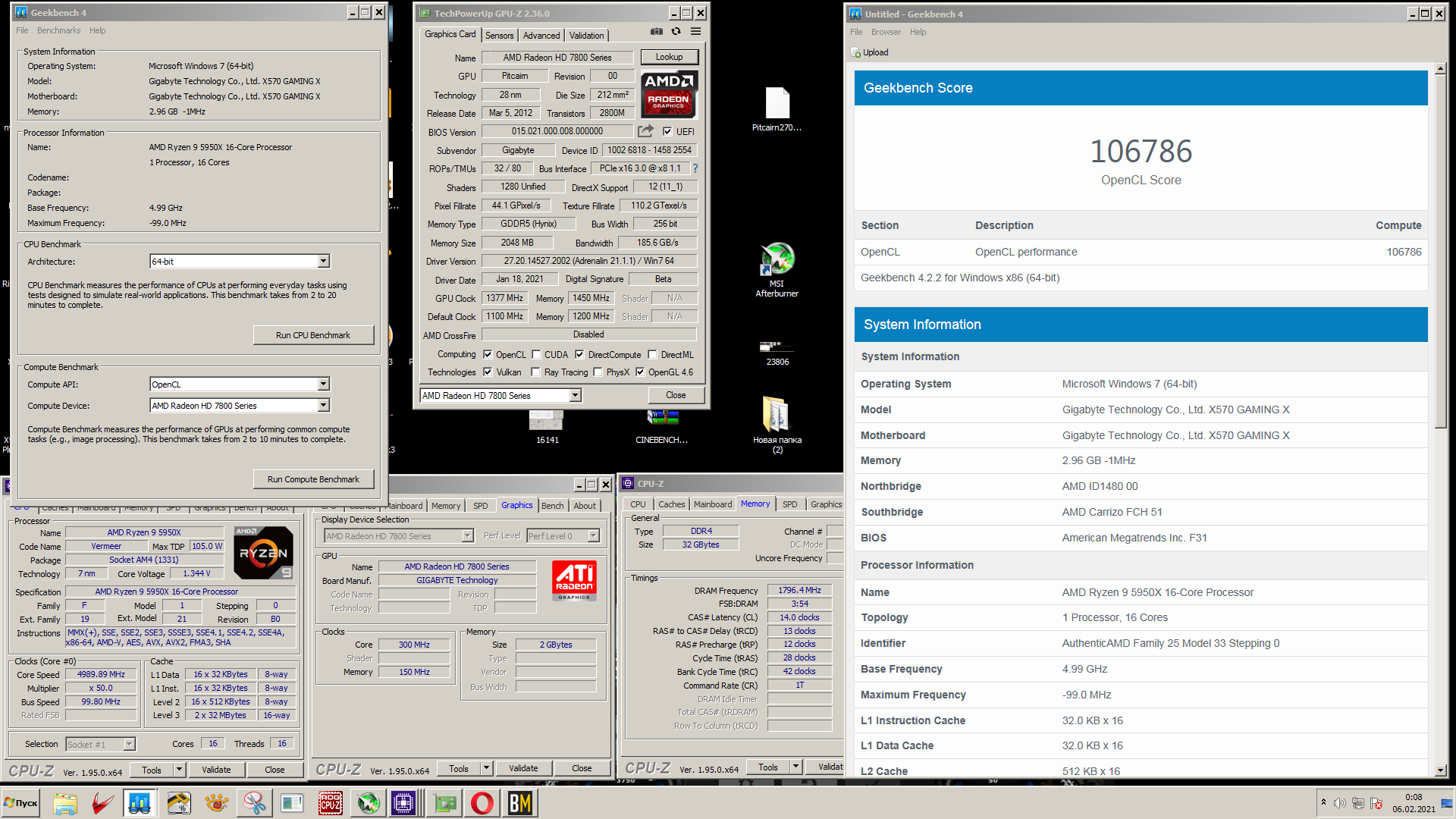
Task: Open the GPU-Z hamburger menu icon
Action: click(x=695, y=32)
